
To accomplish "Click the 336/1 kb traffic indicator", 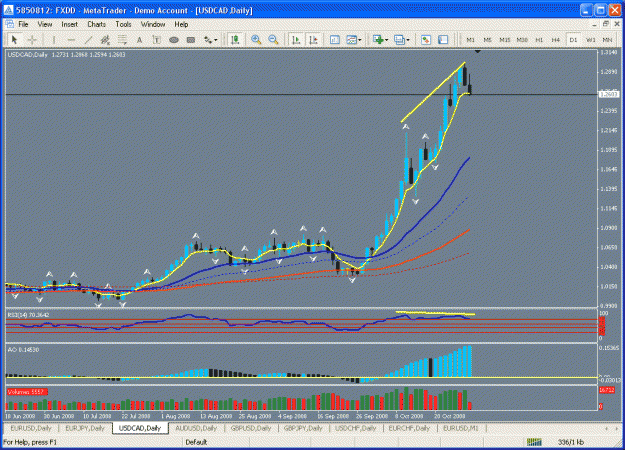I will point(570,442).
